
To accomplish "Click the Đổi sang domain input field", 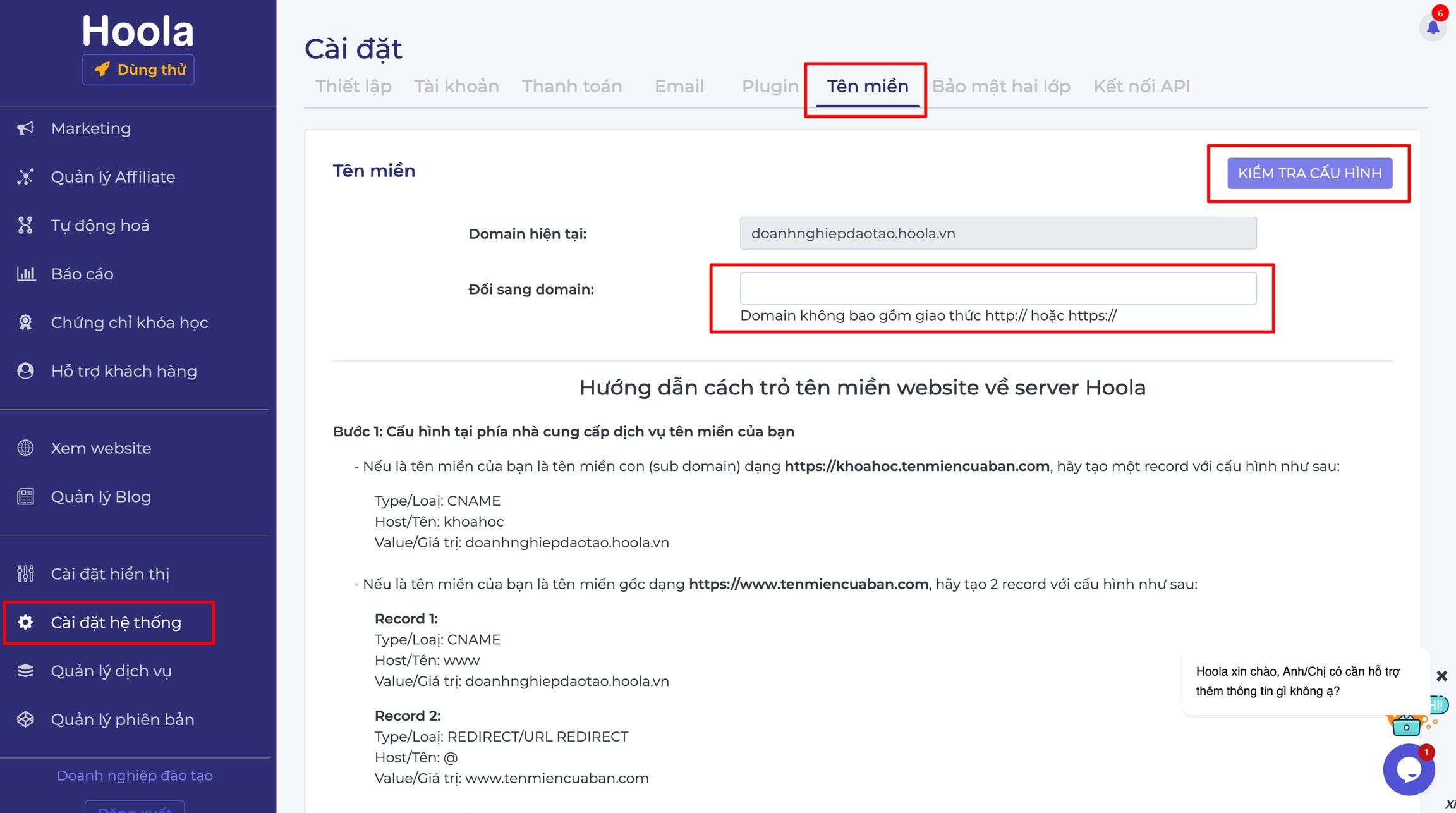I will point(998,289).
